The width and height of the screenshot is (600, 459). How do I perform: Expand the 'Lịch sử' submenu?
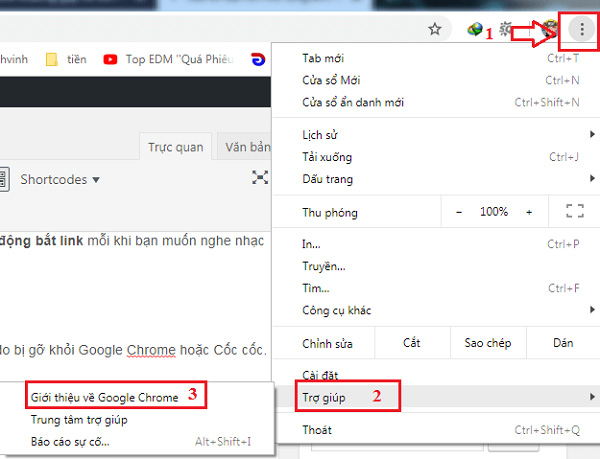[x=434, y=135]
